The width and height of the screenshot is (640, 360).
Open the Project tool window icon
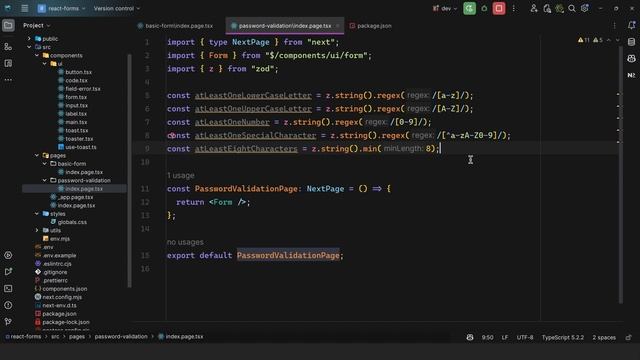8,25
